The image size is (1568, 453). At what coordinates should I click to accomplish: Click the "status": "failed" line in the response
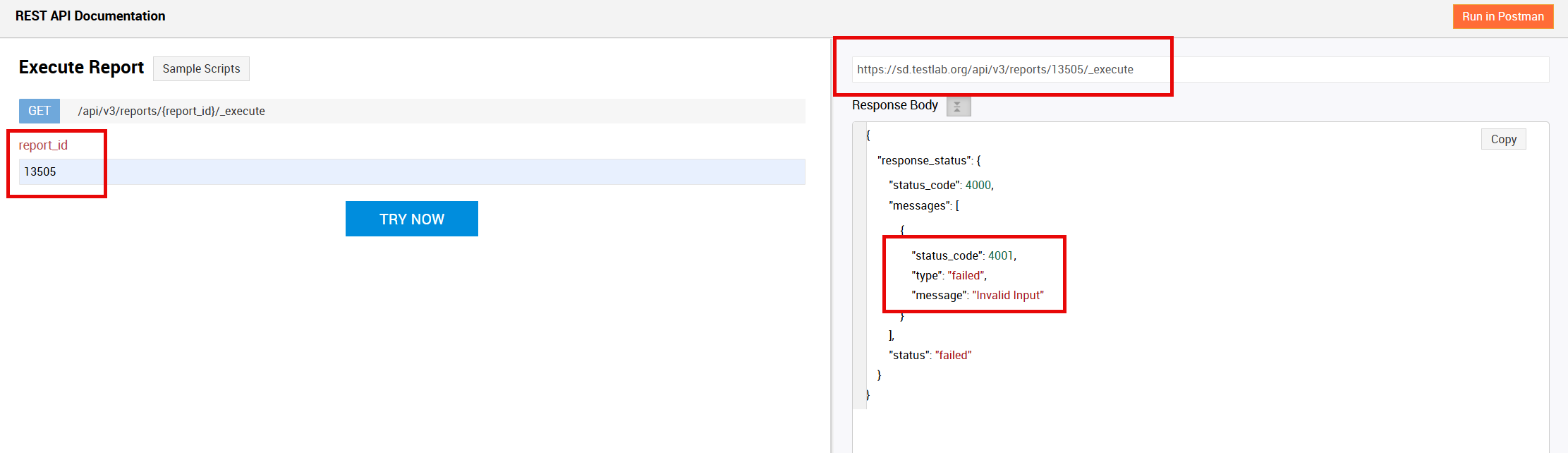point(930,355)
